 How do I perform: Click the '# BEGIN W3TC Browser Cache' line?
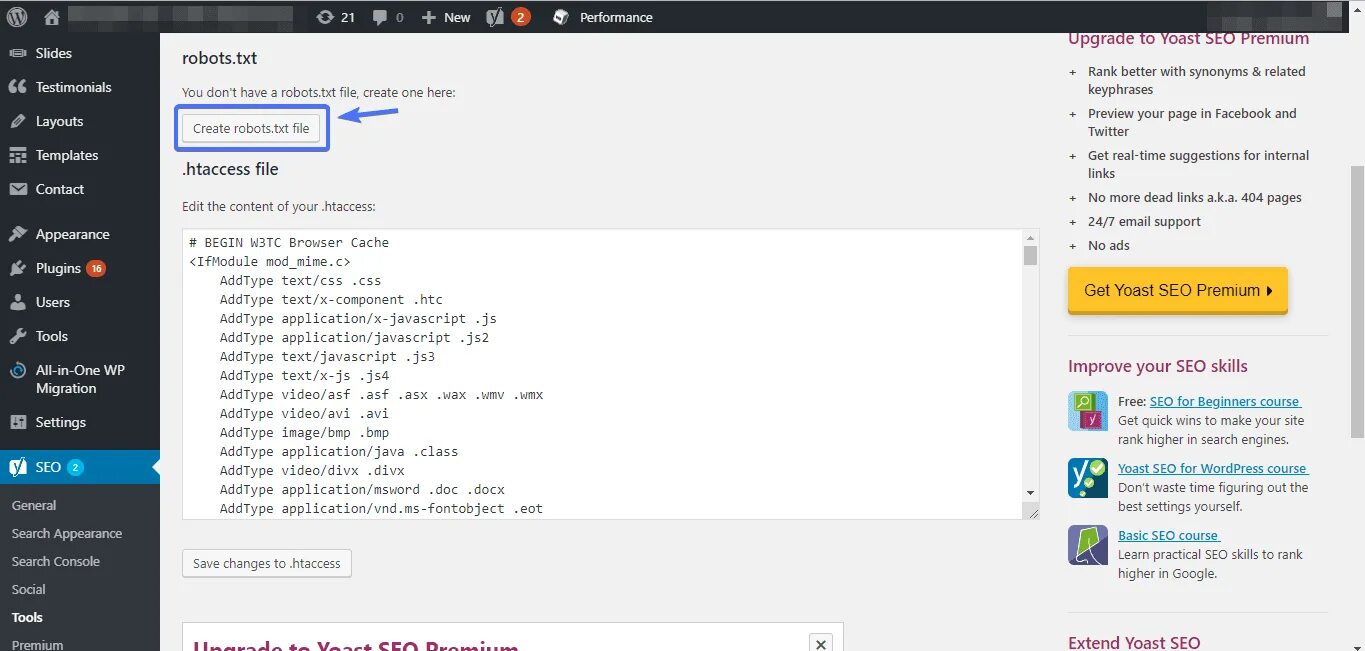(288, 242)
